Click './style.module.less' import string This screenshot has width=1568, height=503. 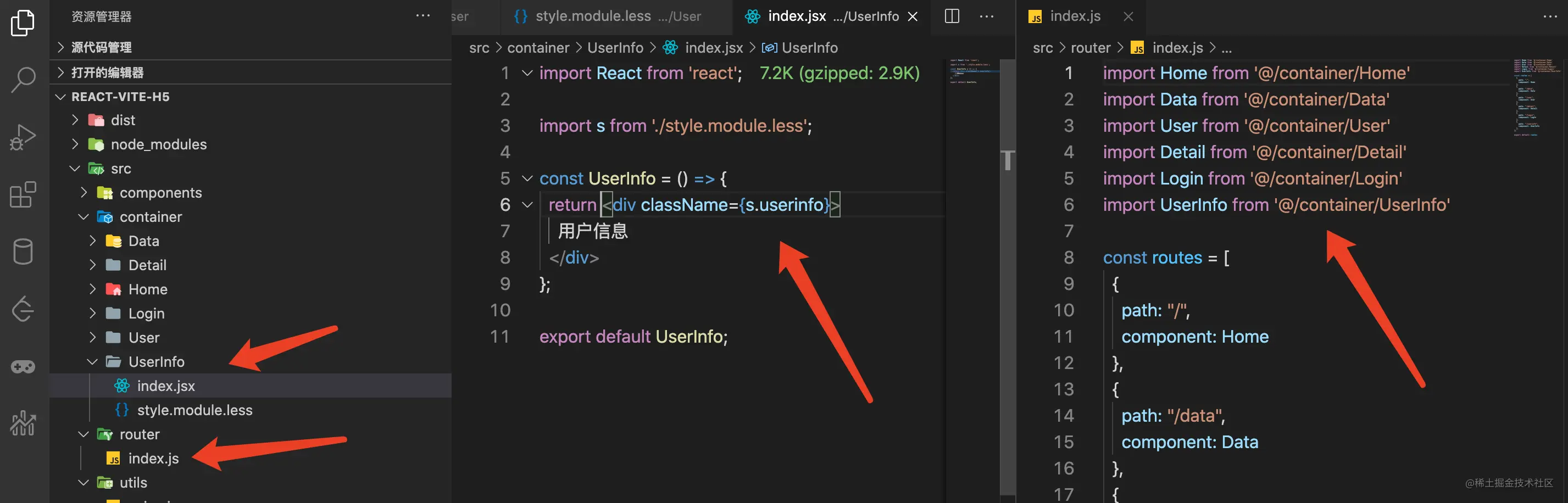729,126
